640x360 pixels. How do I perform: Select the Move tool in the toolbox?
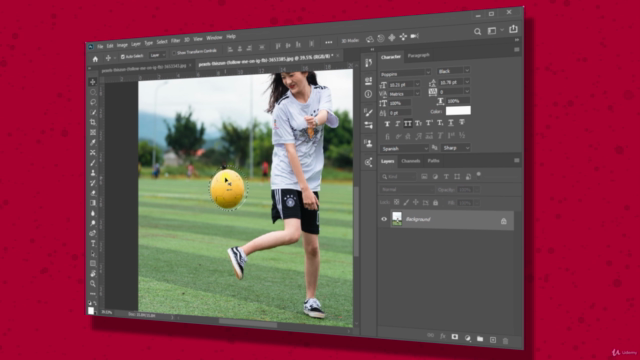point(93,82)
